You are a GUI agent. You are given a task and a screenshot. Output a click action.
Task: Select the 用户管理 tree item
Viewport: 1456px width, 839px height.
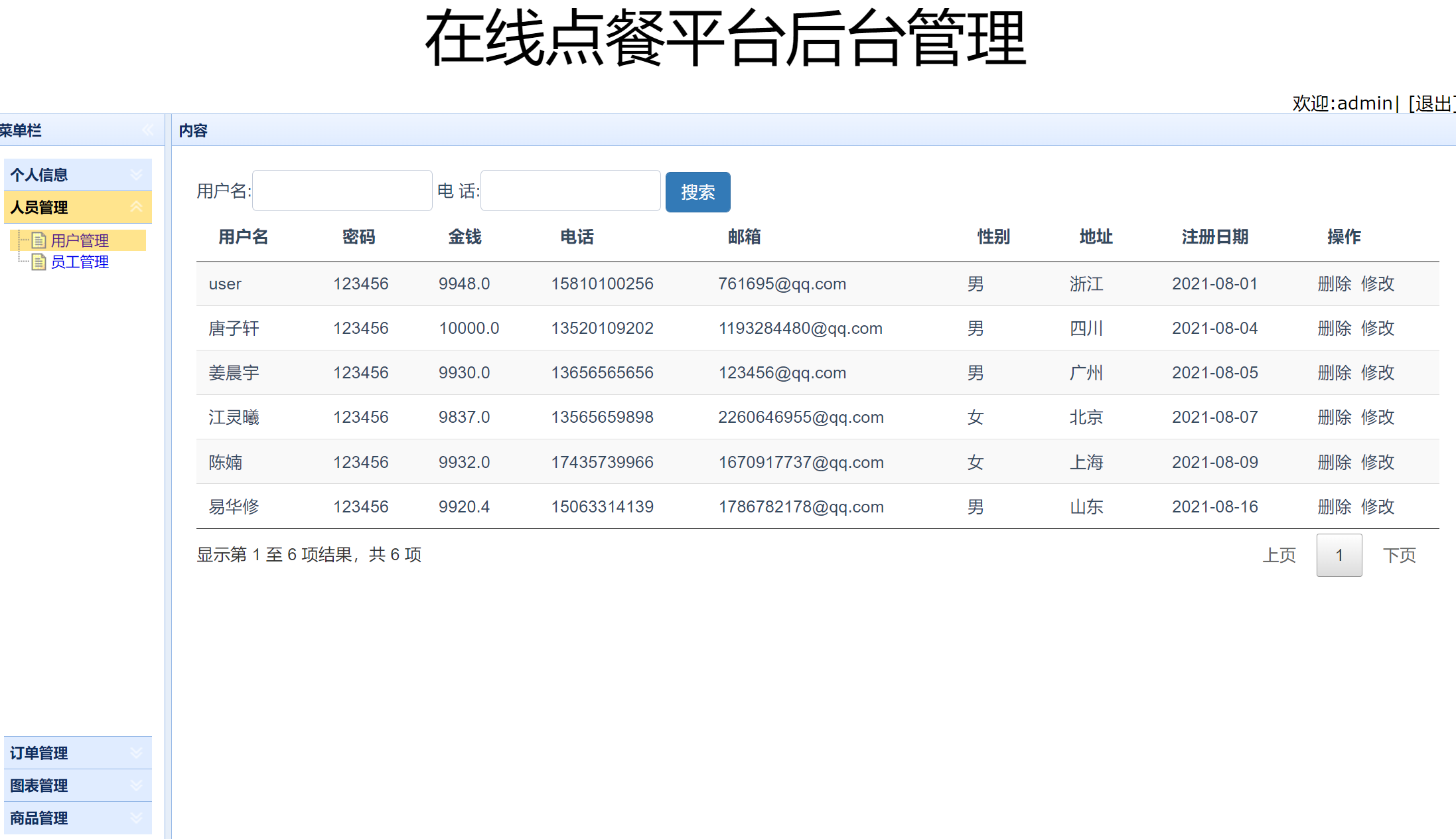[x=80, y=240]
